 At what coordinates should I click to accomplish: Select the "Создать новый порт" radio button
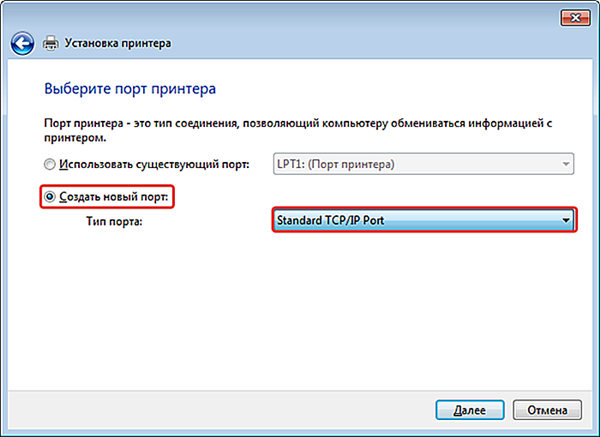pos(49,197)
